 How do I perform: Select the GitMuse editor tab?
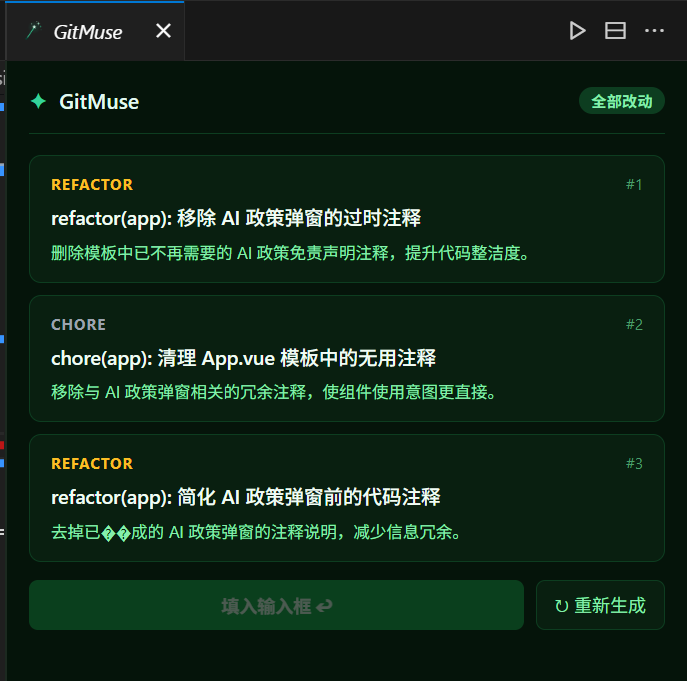(95, 31)
